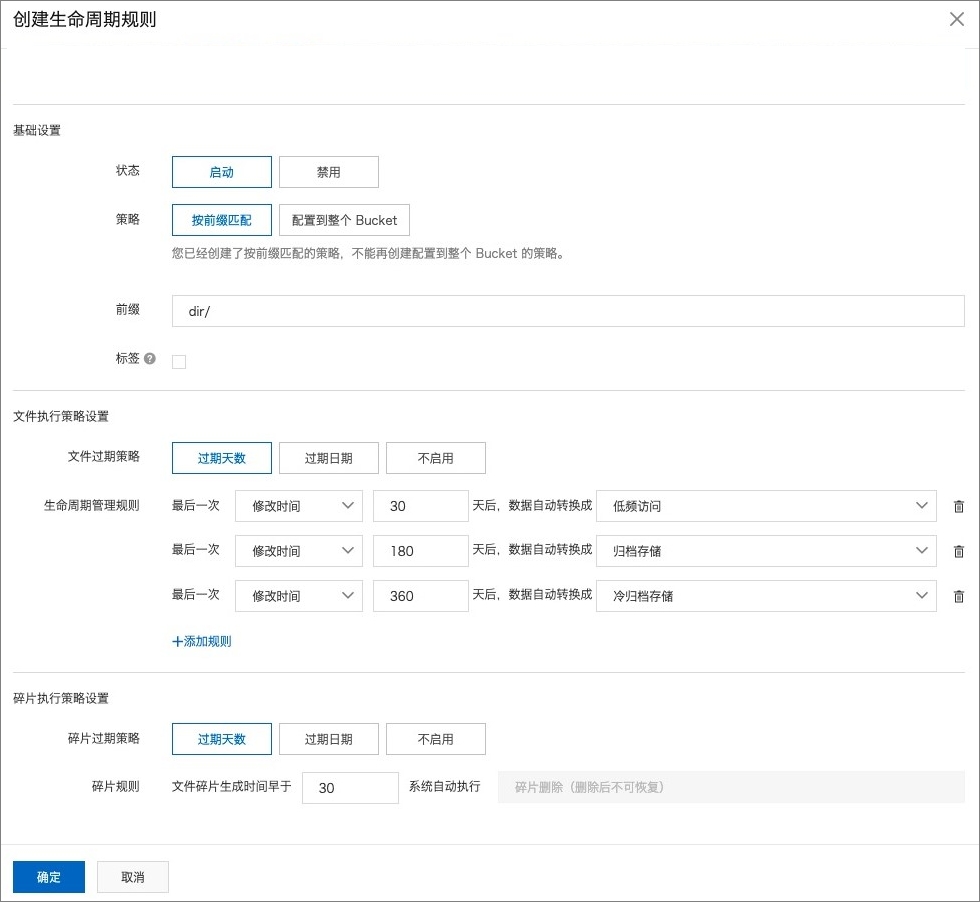Choose 配置到整个 Bucket strategy

tap(344, 220)
